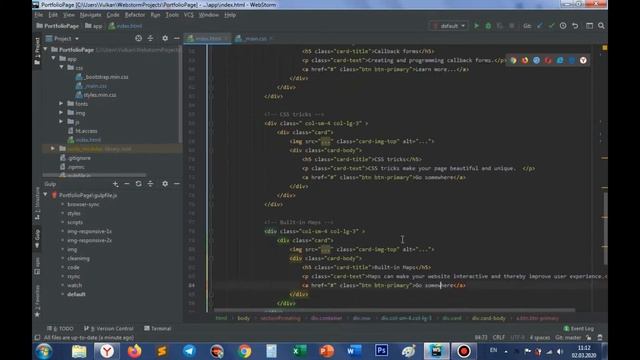The image size is (640, 360).
Task: Expand the fonts folder
Action: (62, 104)
